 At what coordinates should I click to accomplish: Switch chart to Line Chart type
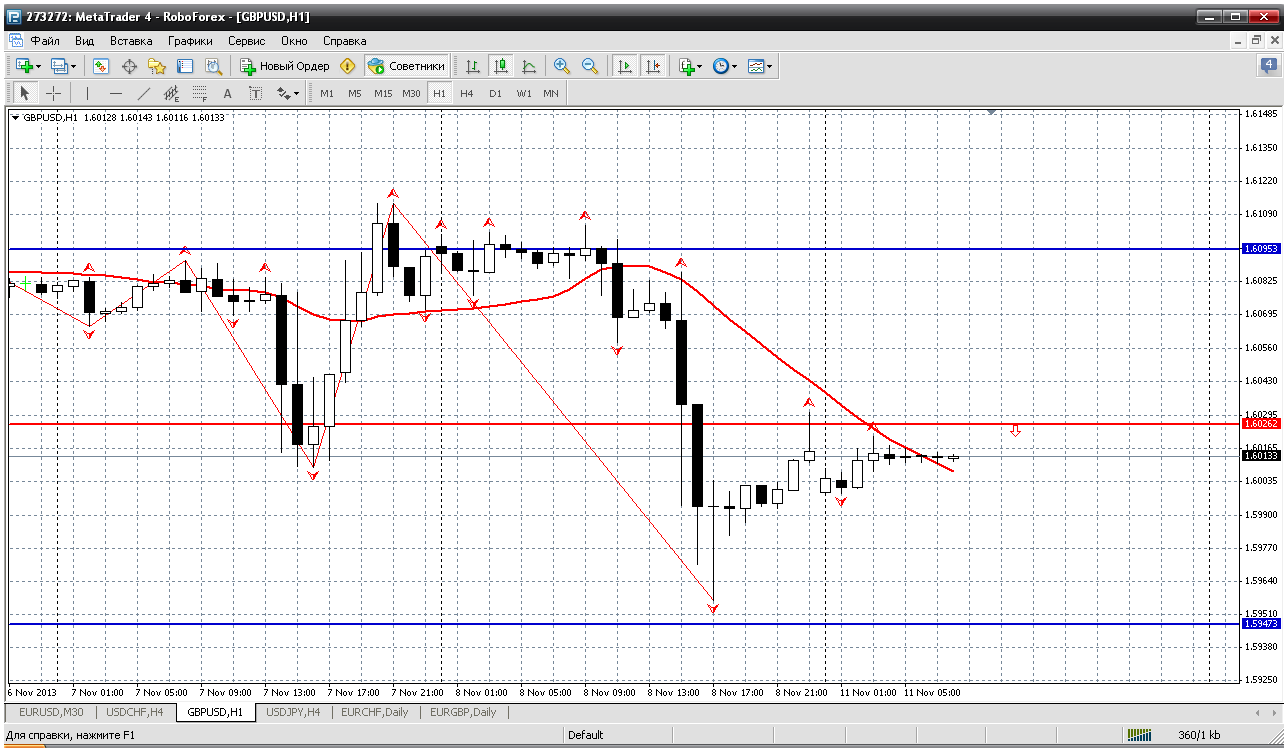[x=529, y=66]
